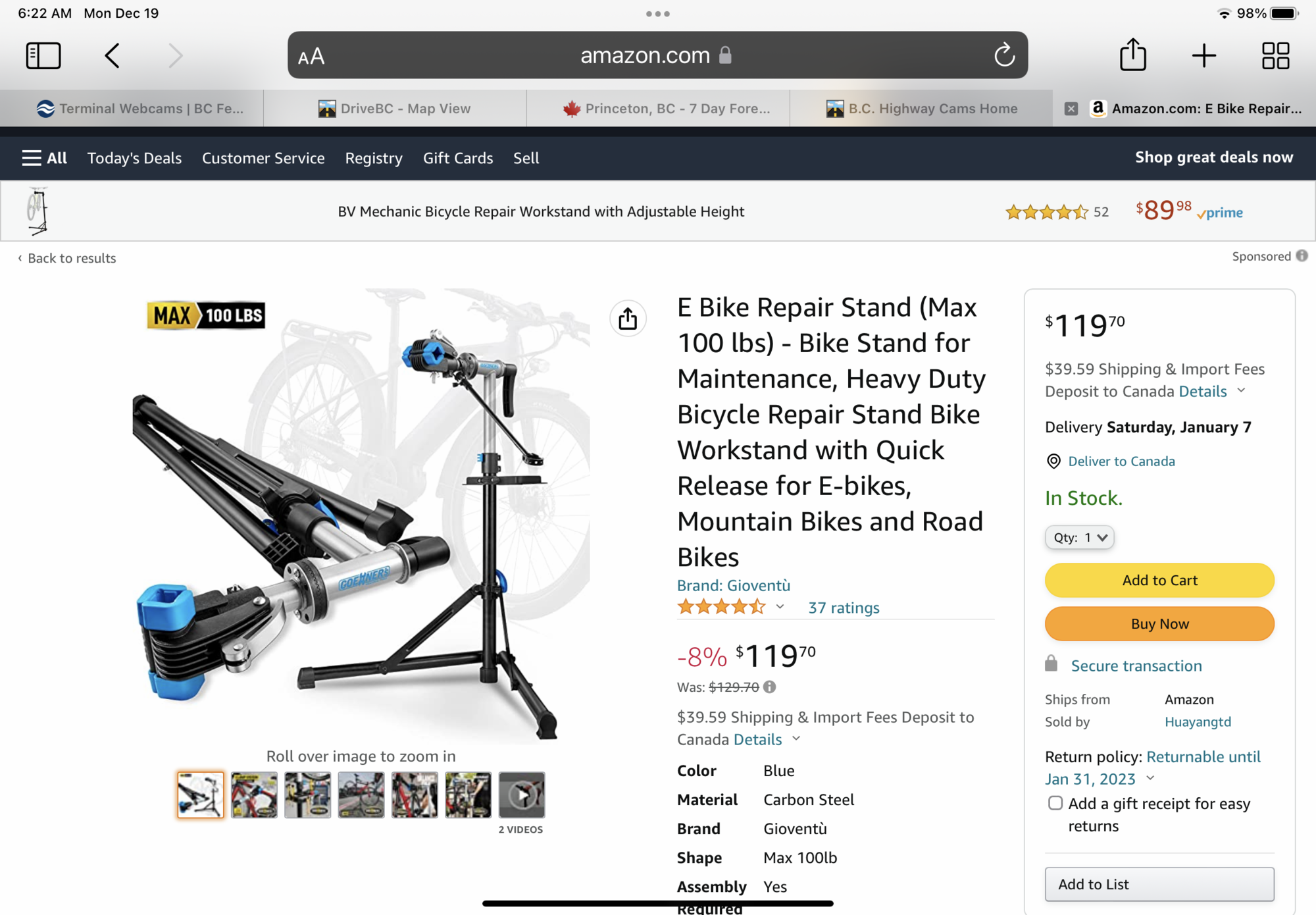Tap the share icon beside product image

(628, 319)
